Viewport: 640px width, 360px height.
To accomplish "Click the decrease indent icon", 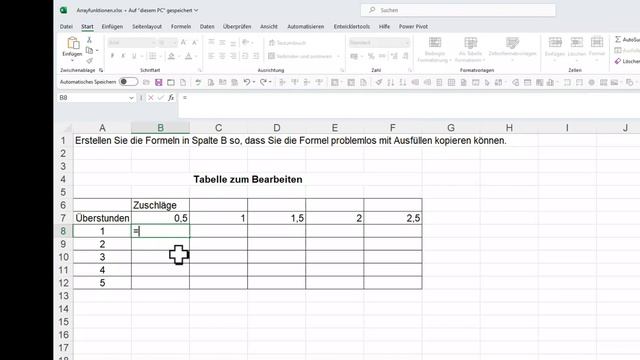I will 245,56.
